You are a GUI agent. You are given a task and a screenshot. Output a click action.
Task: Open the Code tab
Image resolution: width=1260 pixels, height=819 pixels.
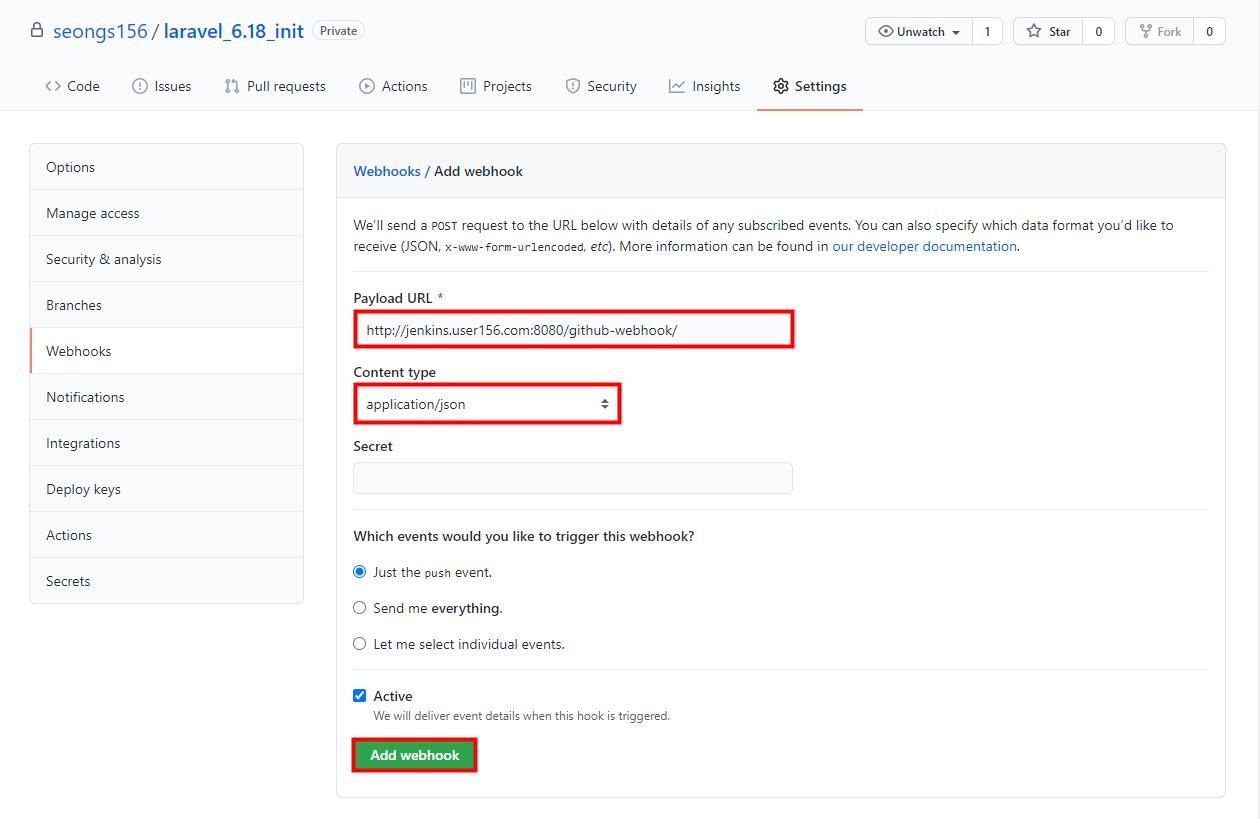click(x=72, y=86)
